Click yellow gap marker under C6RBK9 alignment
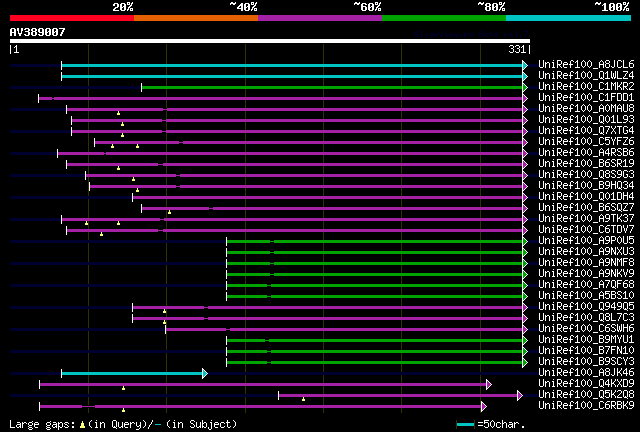Screen dimensions: 640x432 click(x=123, y=410)
